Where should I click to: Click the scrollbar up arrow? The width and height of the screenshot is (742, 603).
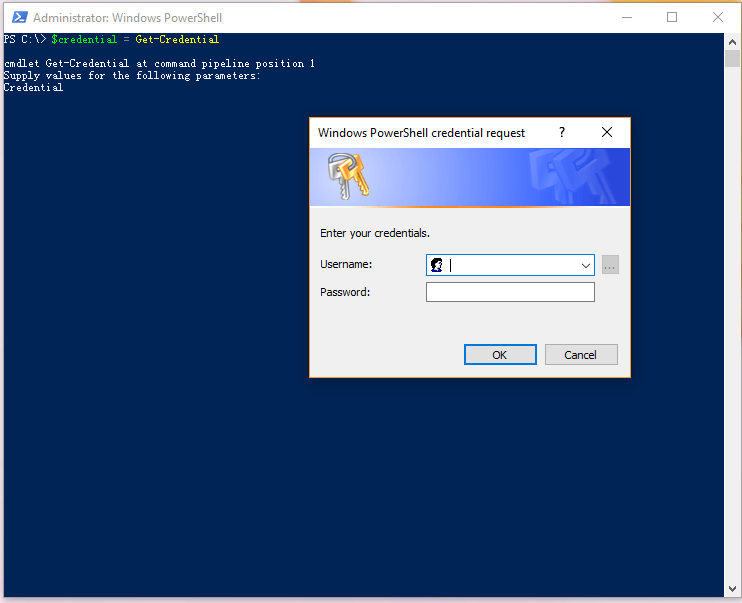(732, 41)
